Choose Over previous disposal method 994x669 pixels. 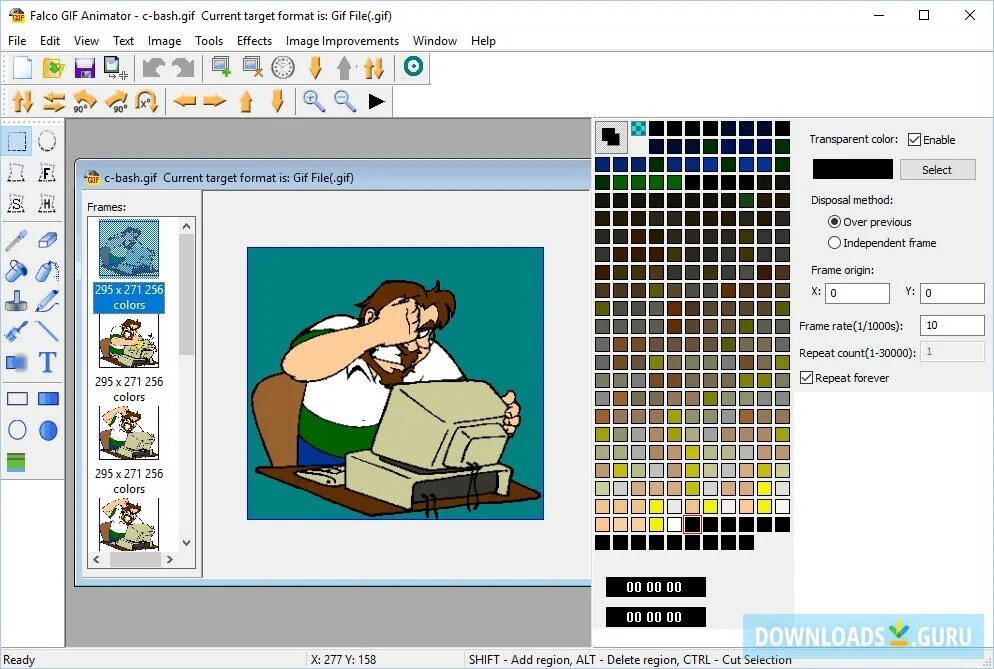tap(834, 222)
